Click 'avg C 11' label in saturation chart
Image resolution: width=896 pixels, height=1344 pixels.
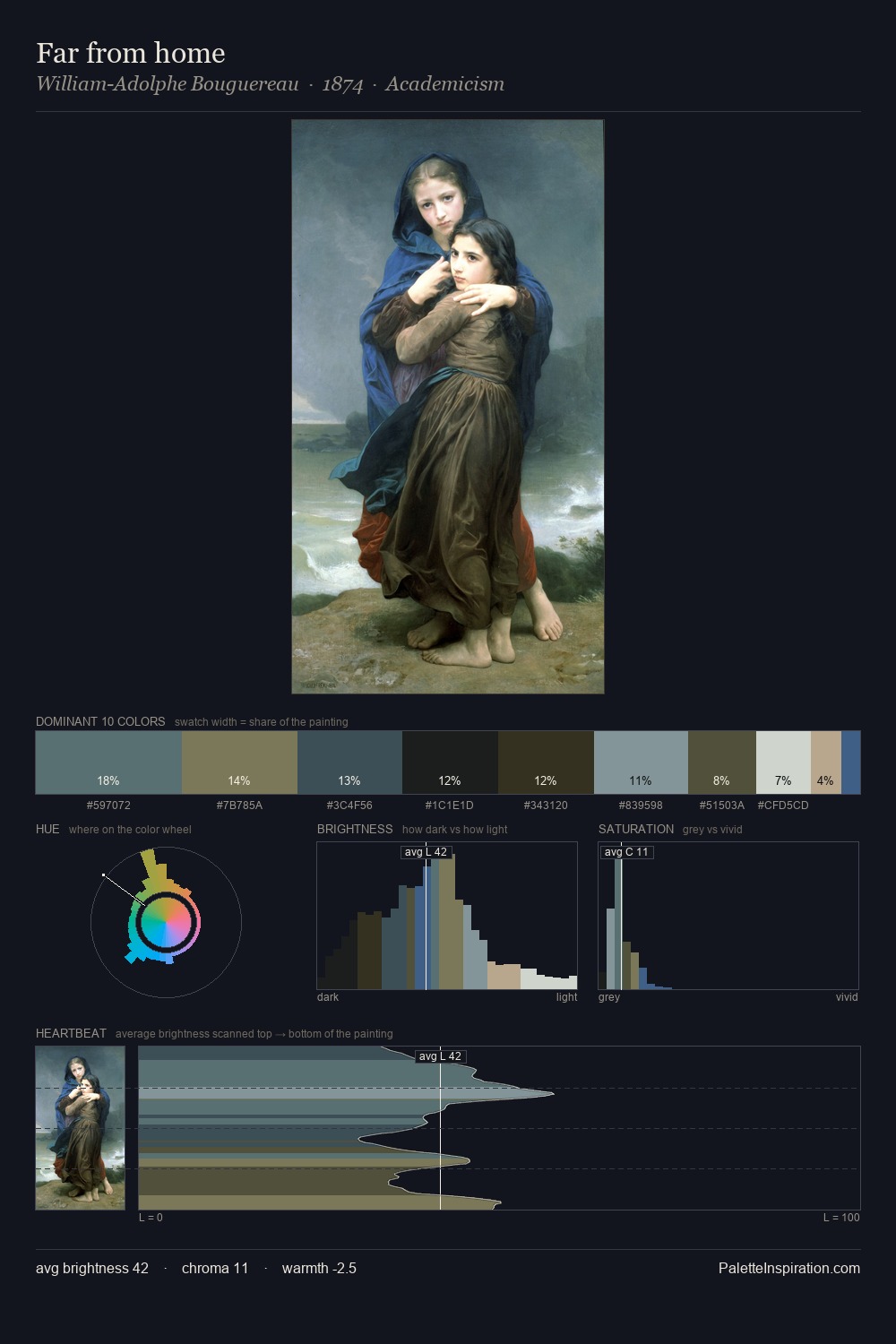(x=626, y=852)
